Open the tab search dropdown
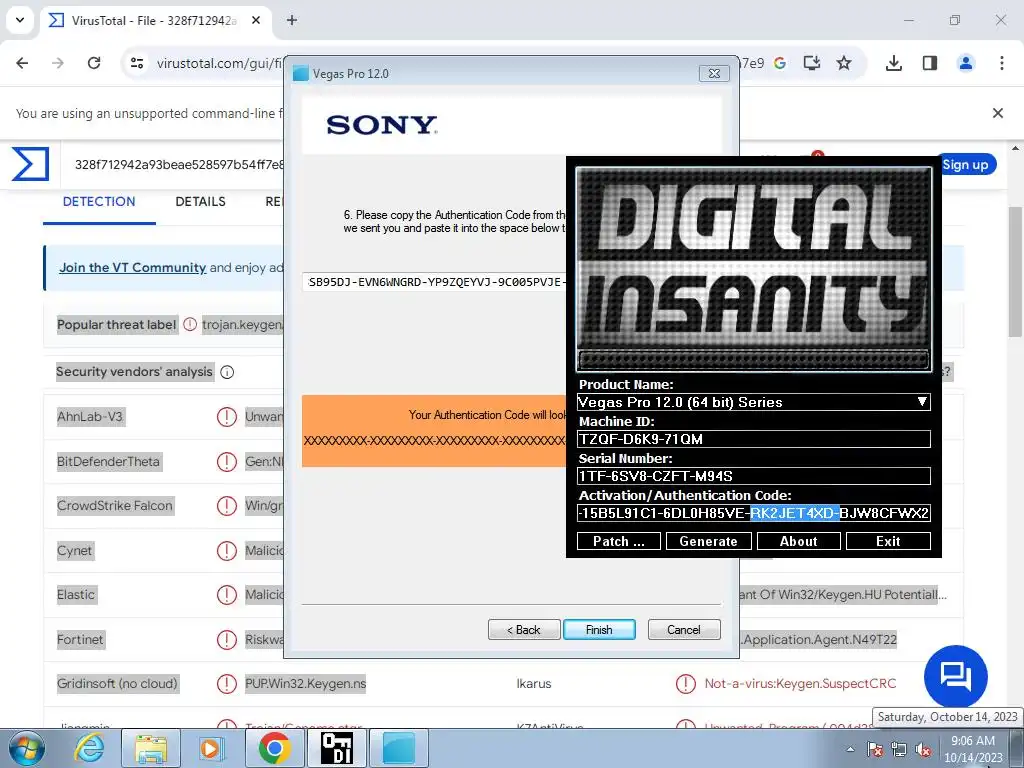This screenshot has height=768, width=1024. [x=20, y=20]
